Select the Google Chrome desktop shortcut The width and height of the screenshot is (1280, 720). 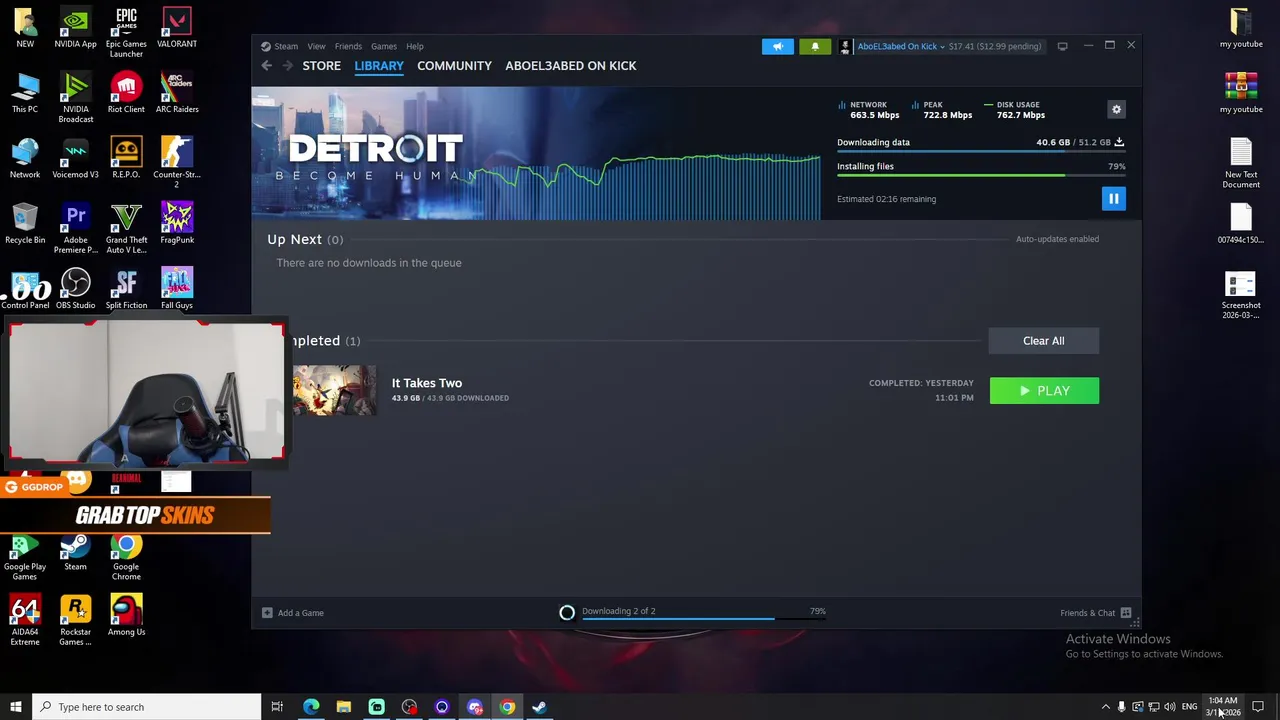click(126, 556)
